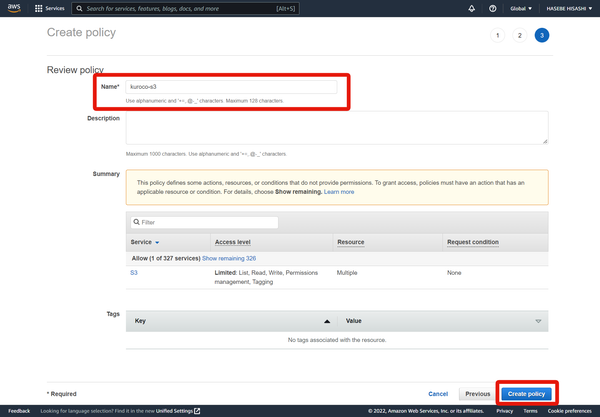Go to wizard step 1
This screenshot has height=417, width=600.
point(497,35)
